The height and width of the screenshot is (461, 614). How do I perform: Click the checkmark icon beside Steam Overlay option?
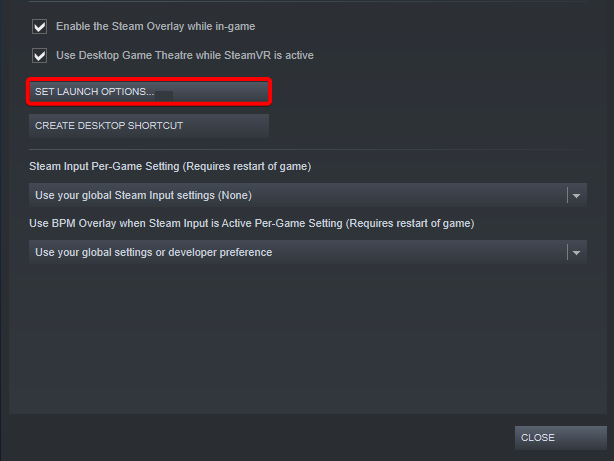tap(40, 26)
